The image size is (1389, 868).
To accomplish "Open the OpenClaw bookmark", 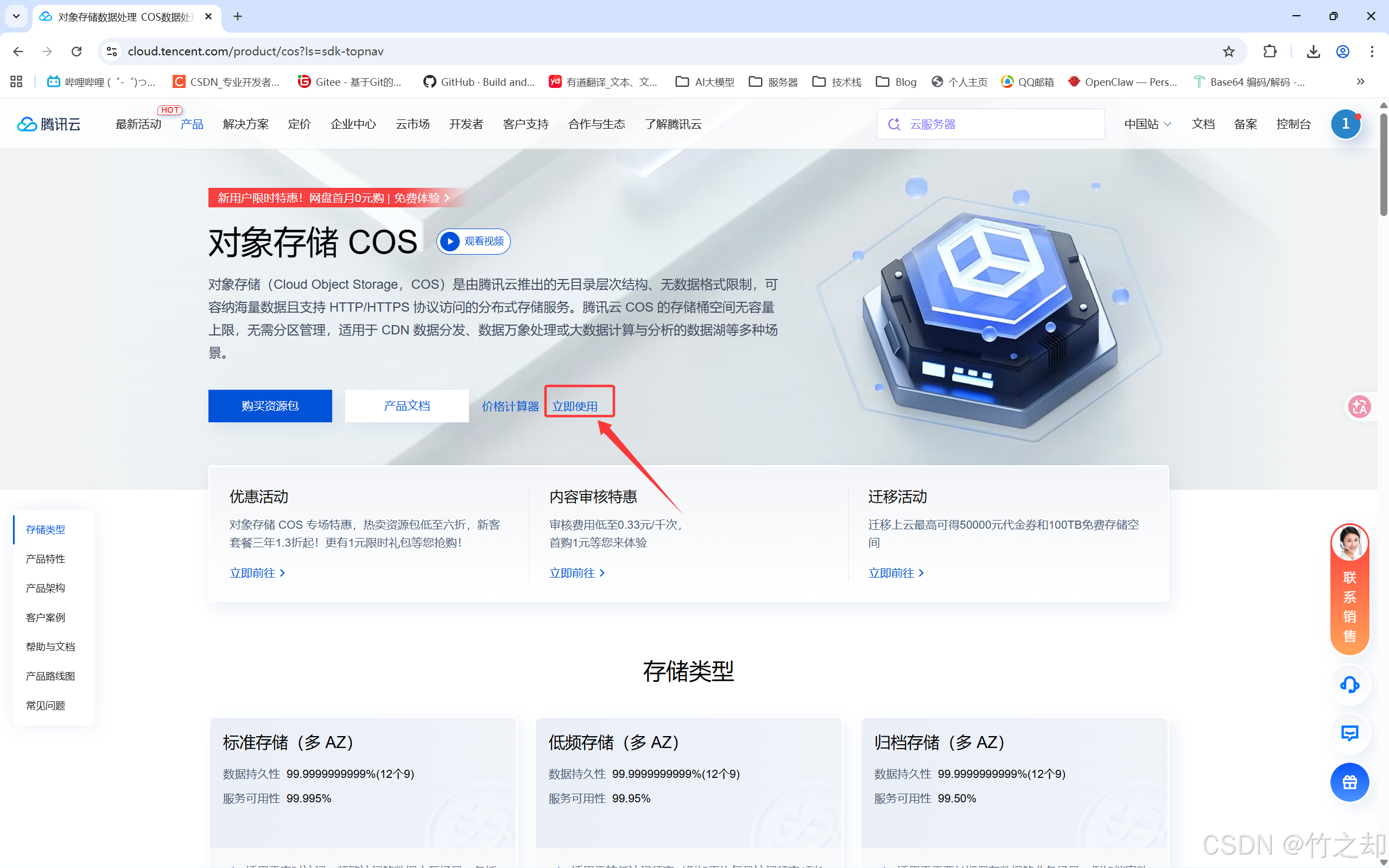I will point(1122,82).
